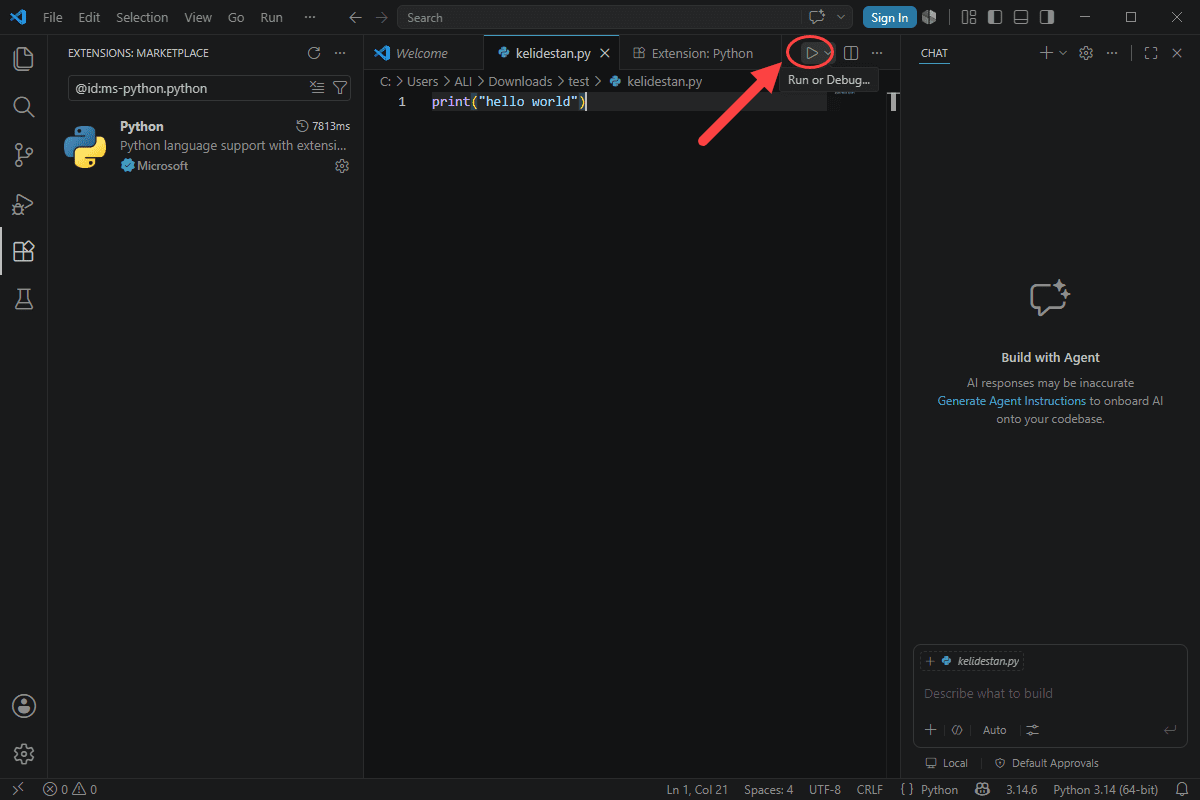Screen dimensions: 1200x800
Task: Open the agent mode picker in chat input
Action: point(957,730)
